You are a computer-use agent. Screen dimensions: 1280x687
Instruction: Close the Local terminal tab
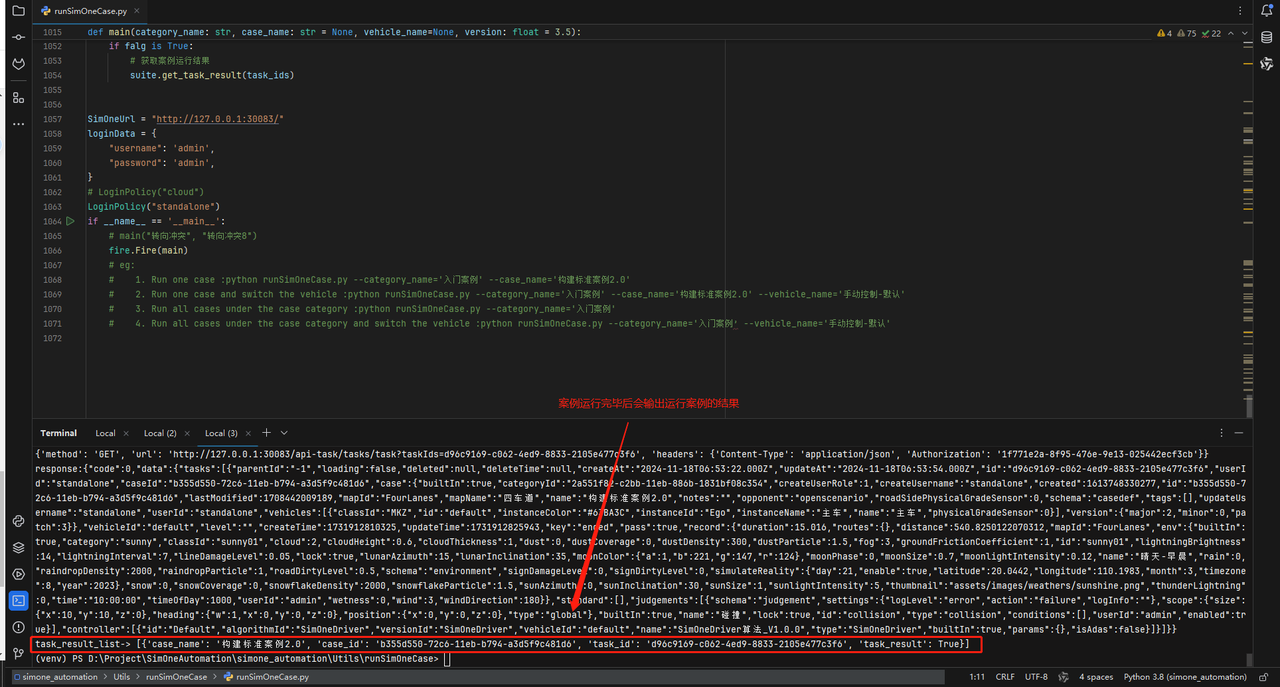(x=125, y=433)
